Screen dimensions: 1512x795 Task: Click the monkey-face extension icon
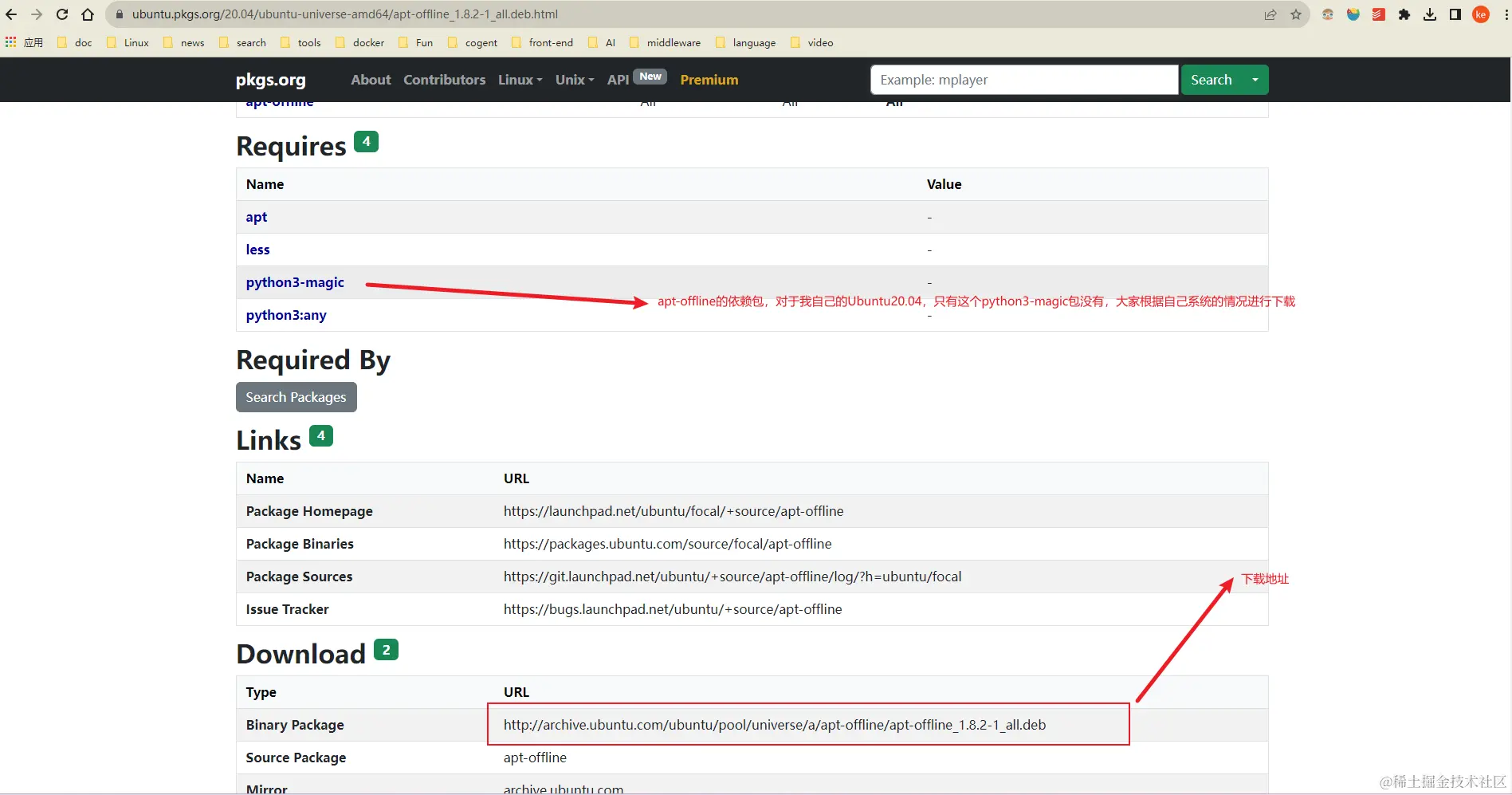[x=1328, y=14]
